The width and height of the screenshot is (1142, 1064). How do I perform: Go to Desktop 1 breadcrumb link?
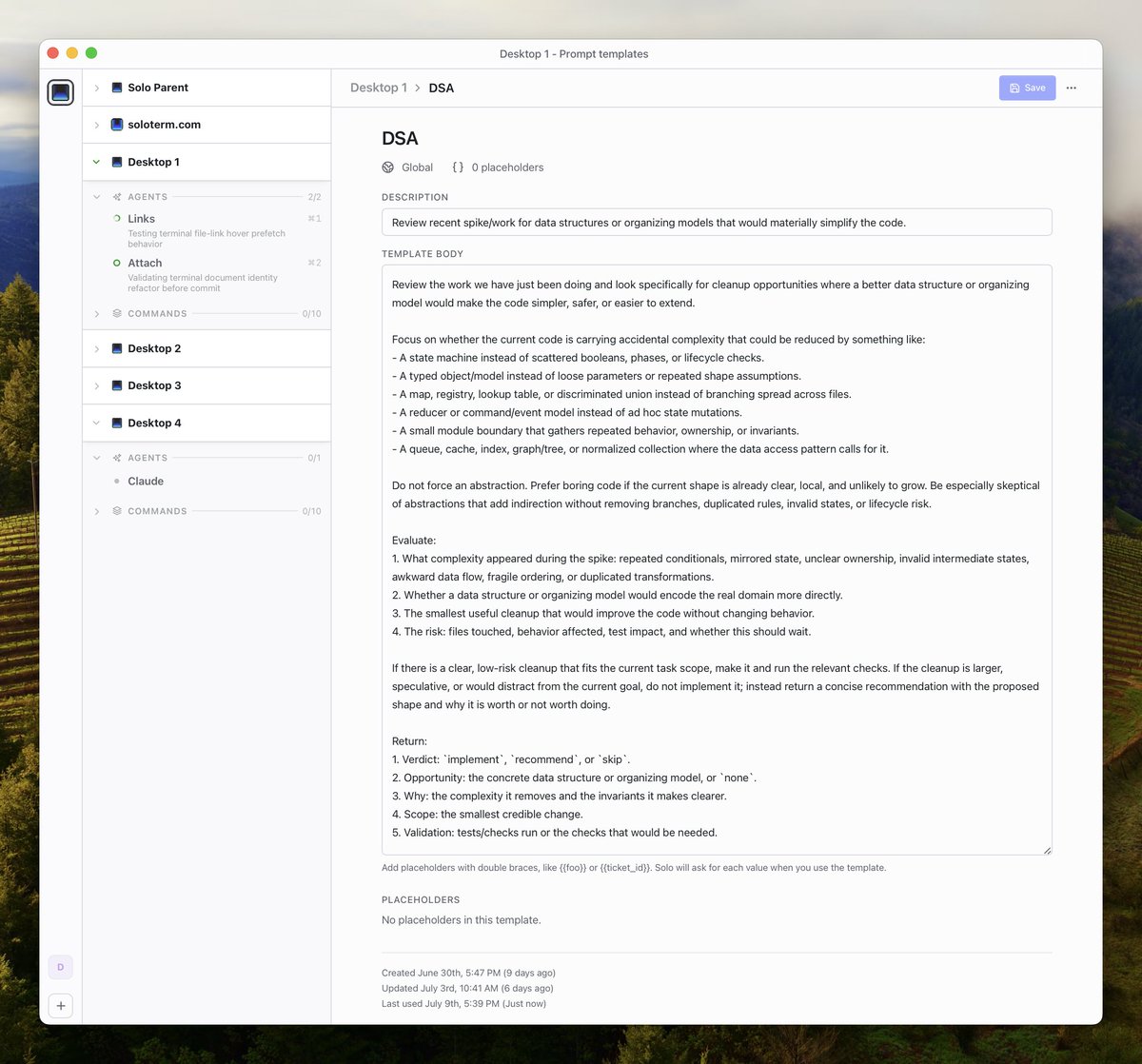click(378, 88)
